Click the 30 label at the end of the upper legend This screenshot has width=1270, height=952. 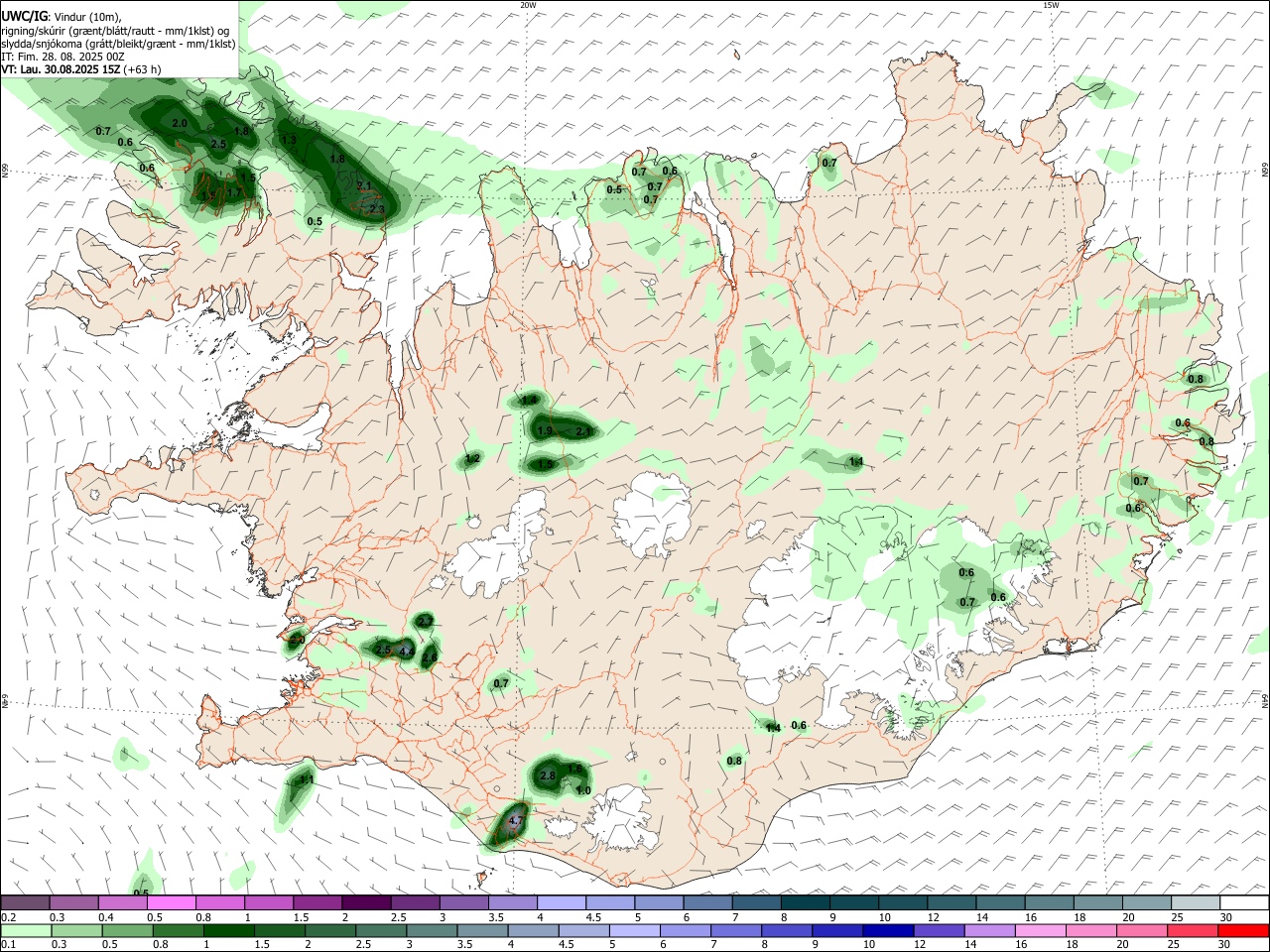[x=1225, y=916]
